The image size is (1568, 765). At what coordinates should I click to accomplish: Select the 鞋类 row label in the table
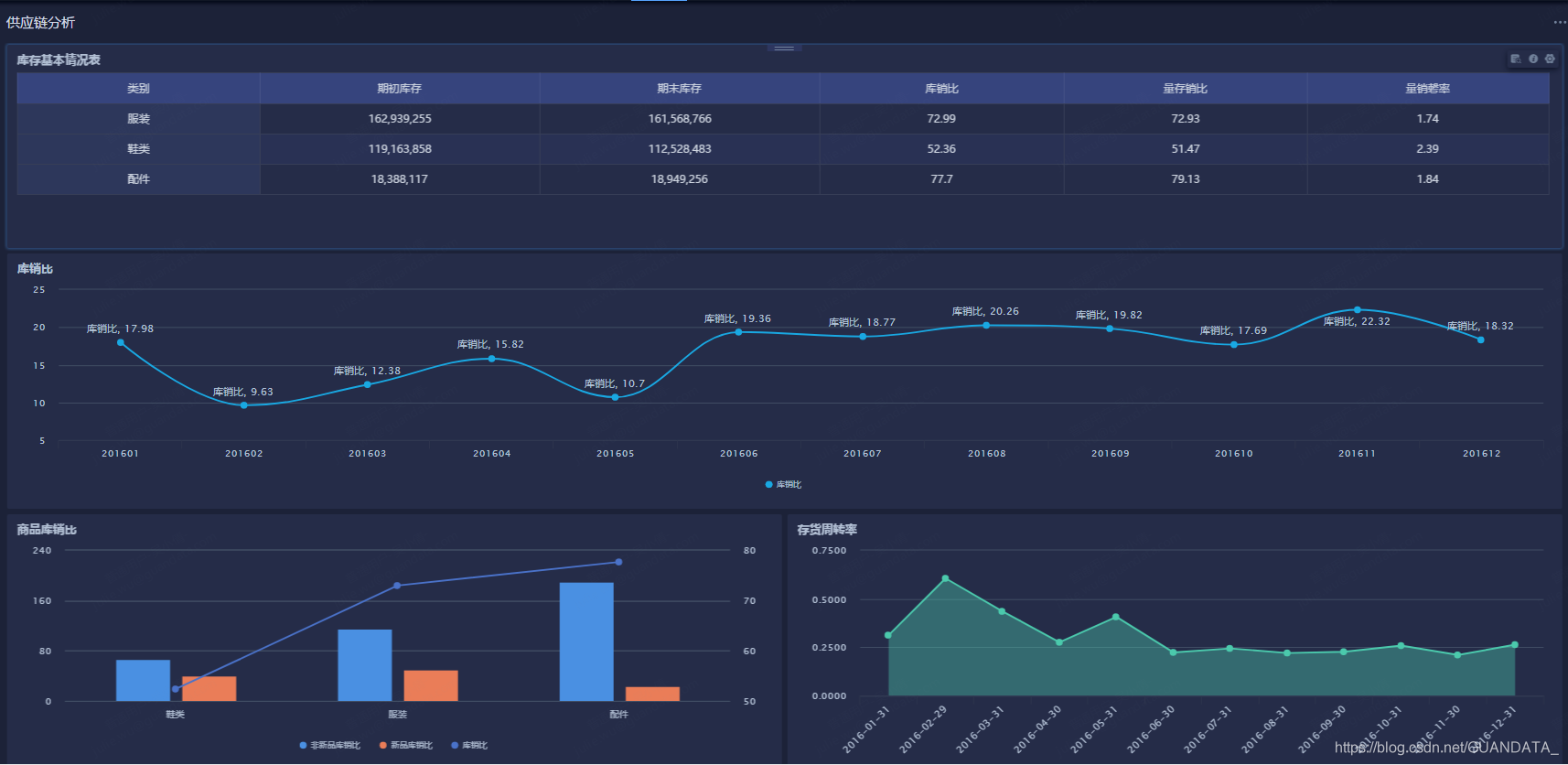tap(138, 149)
